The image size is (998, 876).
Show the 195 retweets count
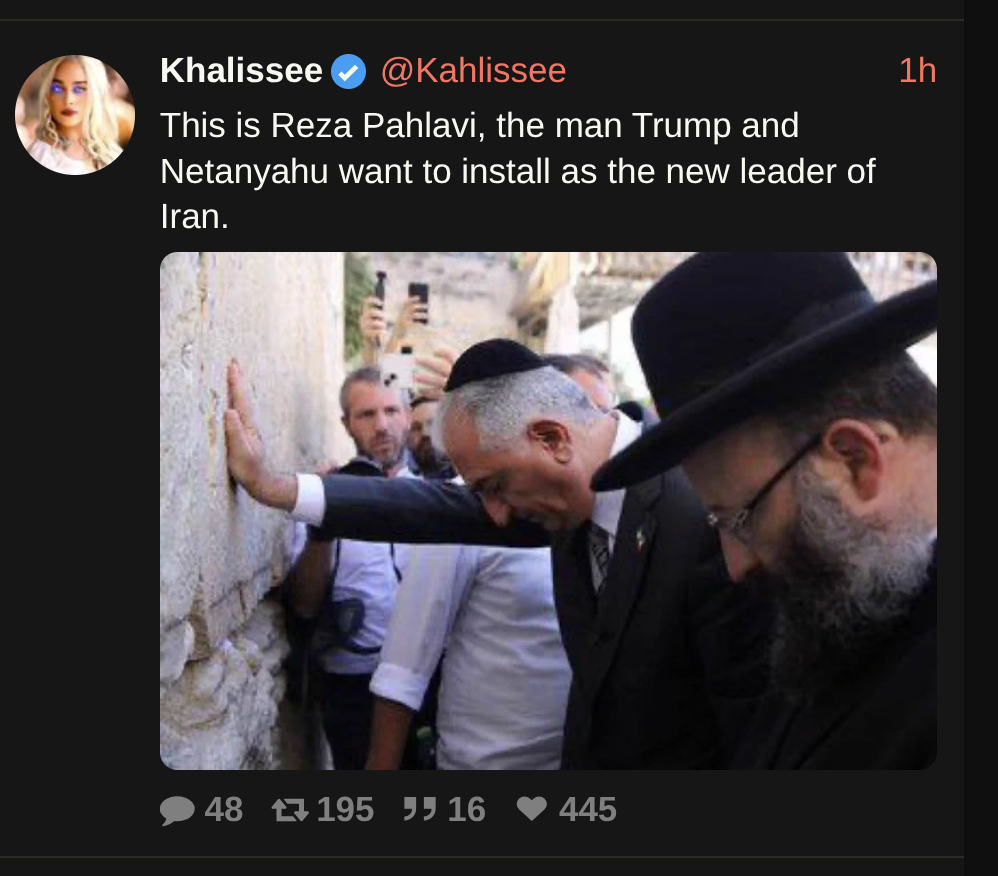coord(345,810)
